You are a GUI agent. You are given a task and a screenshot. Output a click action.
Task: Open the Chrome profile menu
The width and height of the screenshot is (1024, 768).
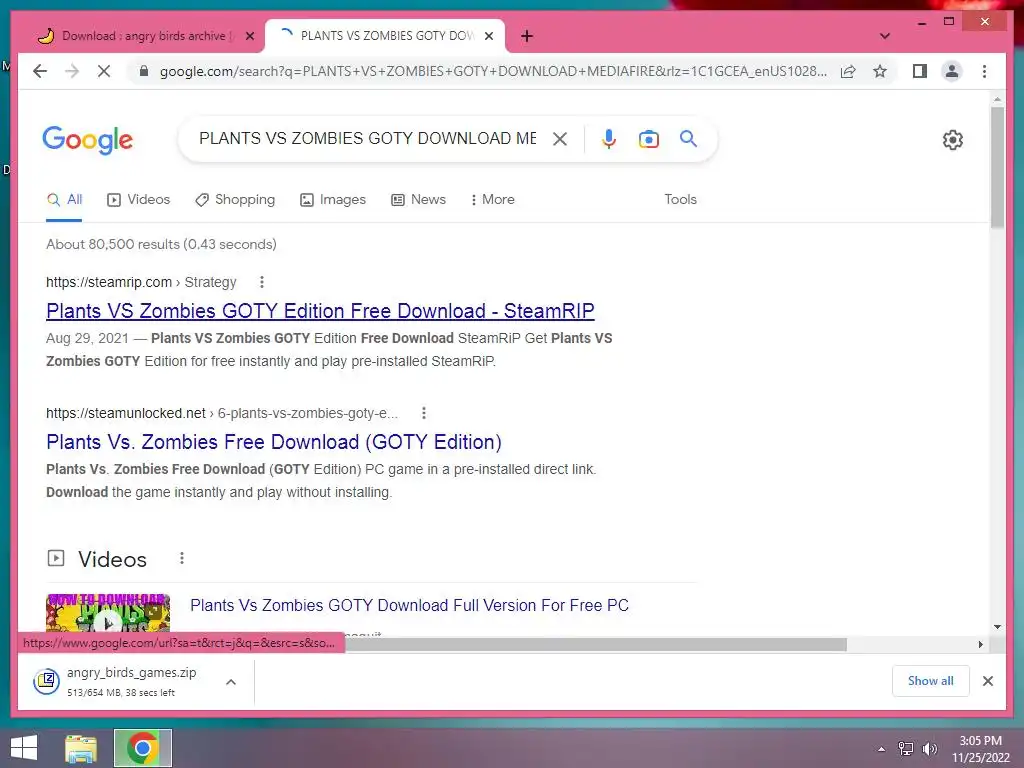pos(952,71)
